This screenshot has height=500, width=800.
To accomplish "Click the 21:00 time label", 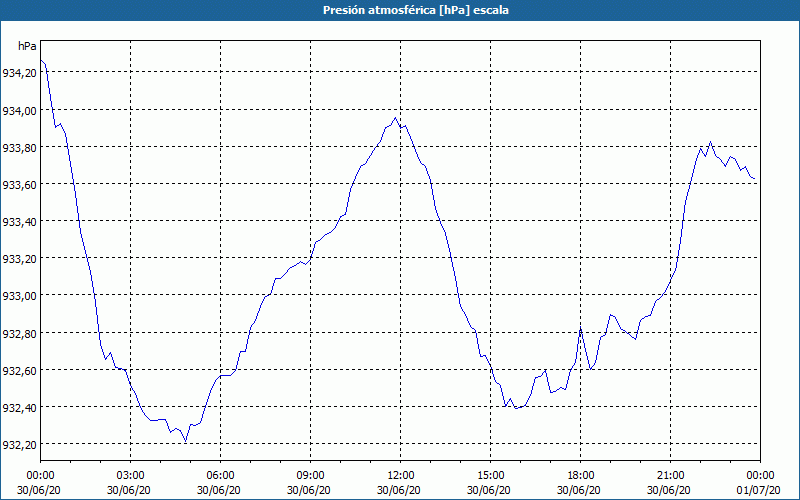I will (x=670, y=476).
